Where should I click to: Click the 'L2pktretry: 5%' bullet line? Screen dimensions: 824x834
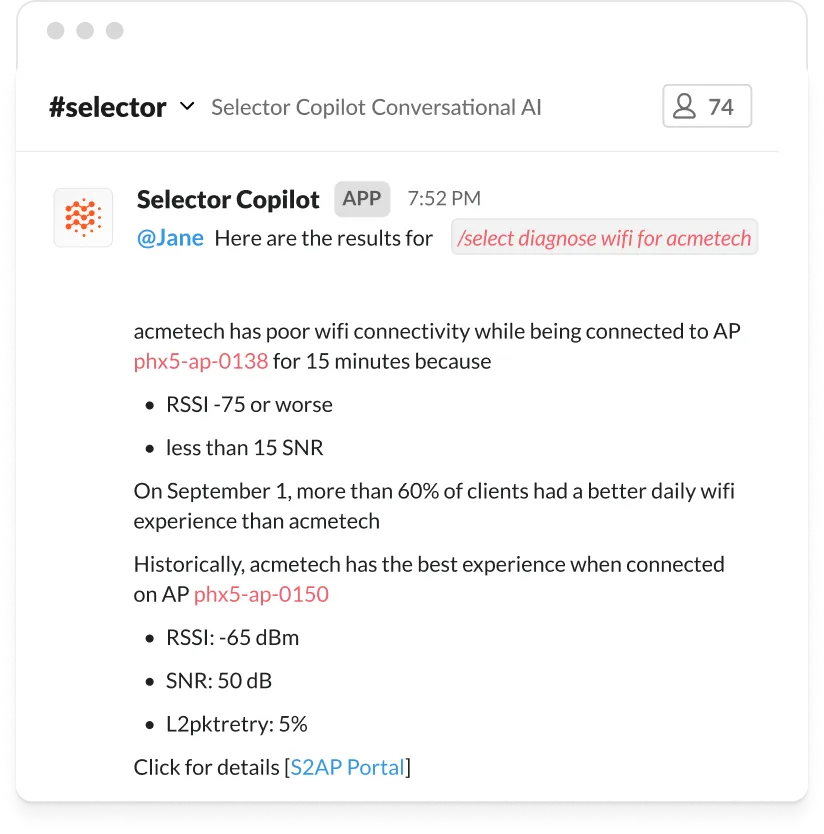point(236,723)
